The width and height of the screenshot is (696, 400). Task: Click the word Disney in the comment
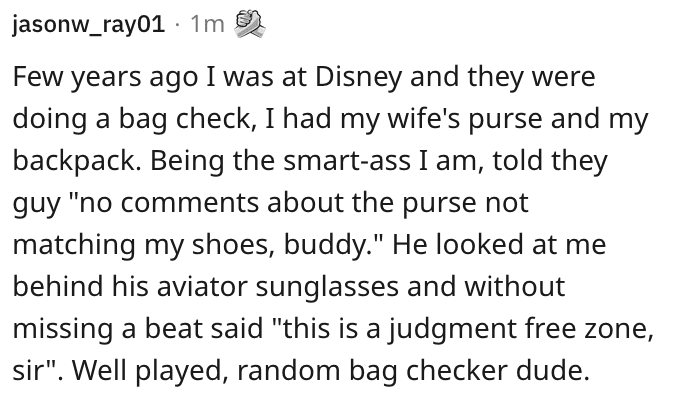pyautogui.click(x=359, y=77)
